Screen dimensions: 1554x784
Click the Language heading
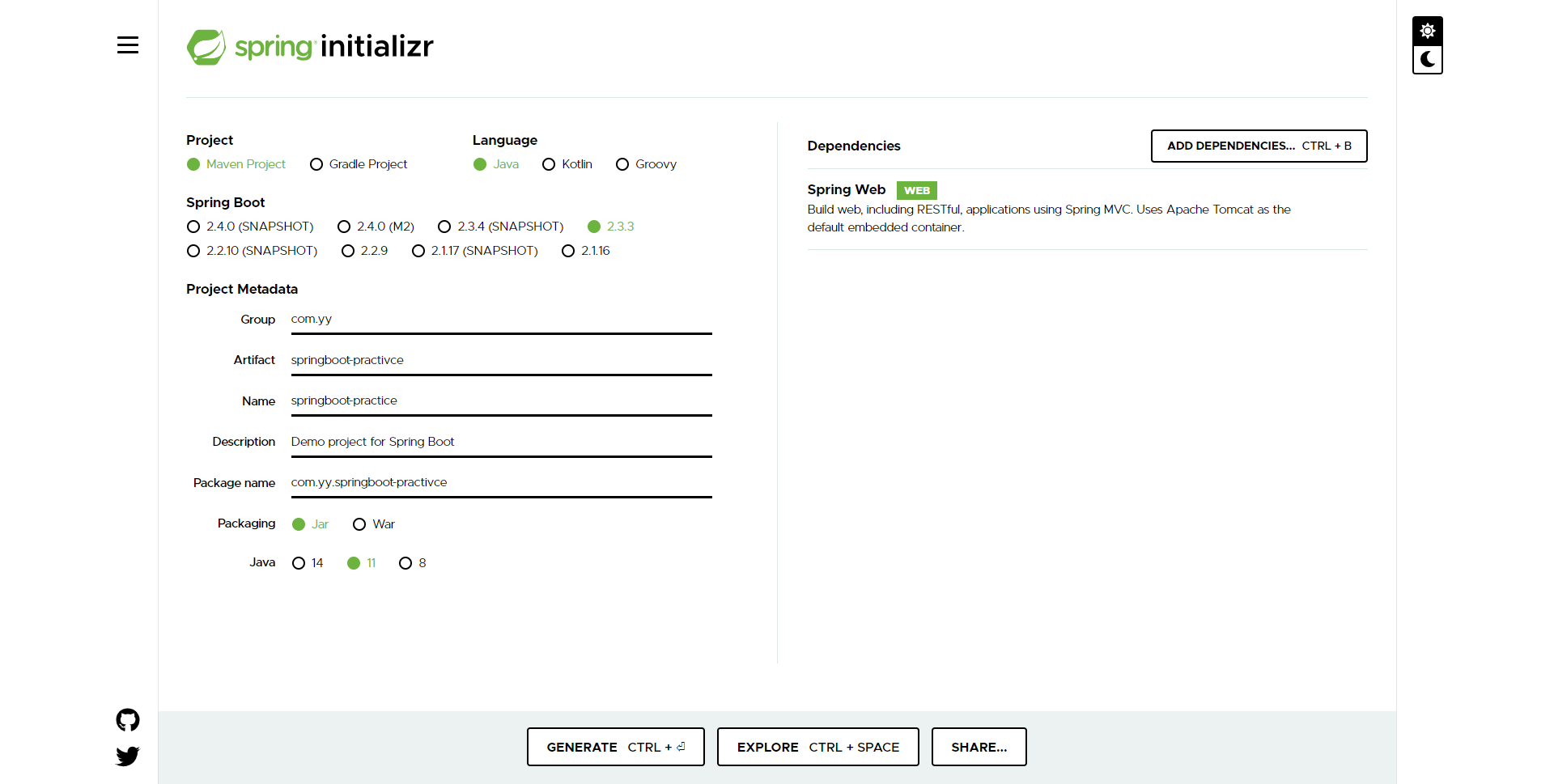pyautogui.click(x=505, y=140)
